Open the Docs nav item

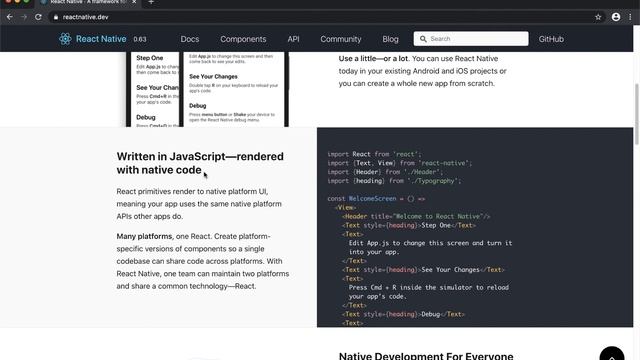[x=190, y=39]
